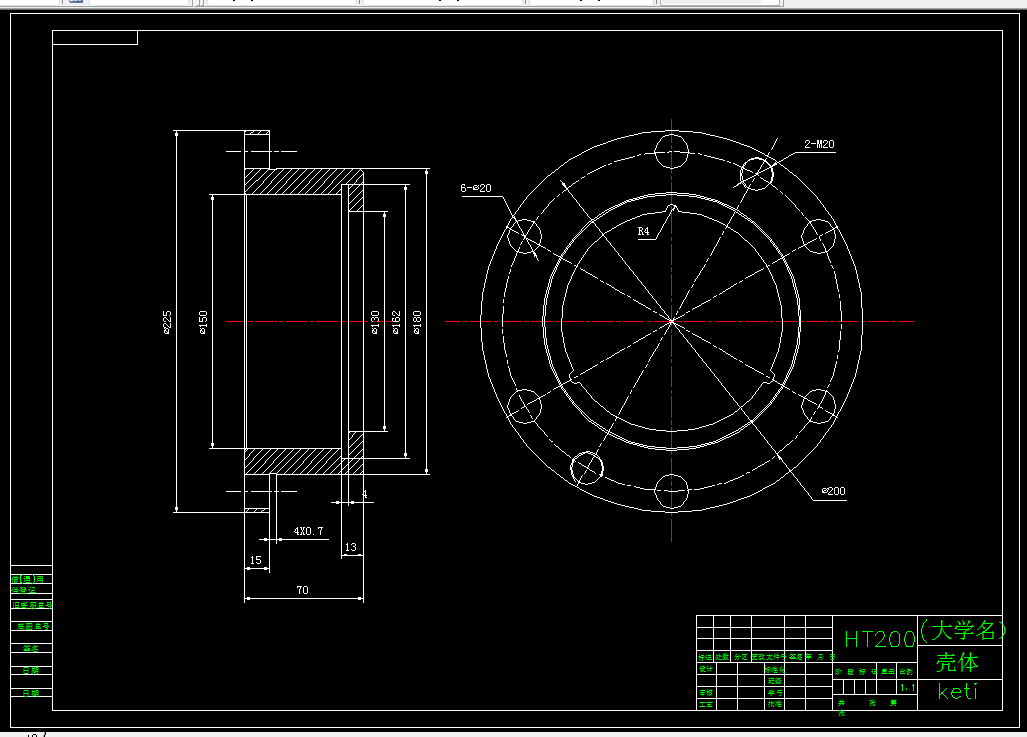Viewport: 1027px width, 737px height.
Task: Select the R4 notch at top of bore
Action: click(x=671, y=210)
